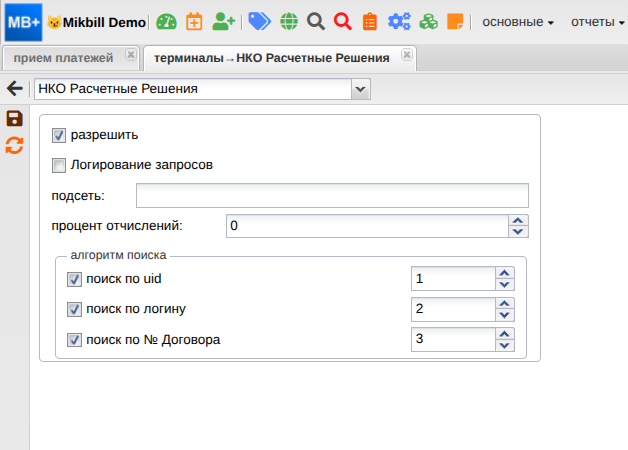Viewport: 628px width, 450px height.
Task: Toggle 'поиск по № Договора' checkbox
Action: [74, 340]
